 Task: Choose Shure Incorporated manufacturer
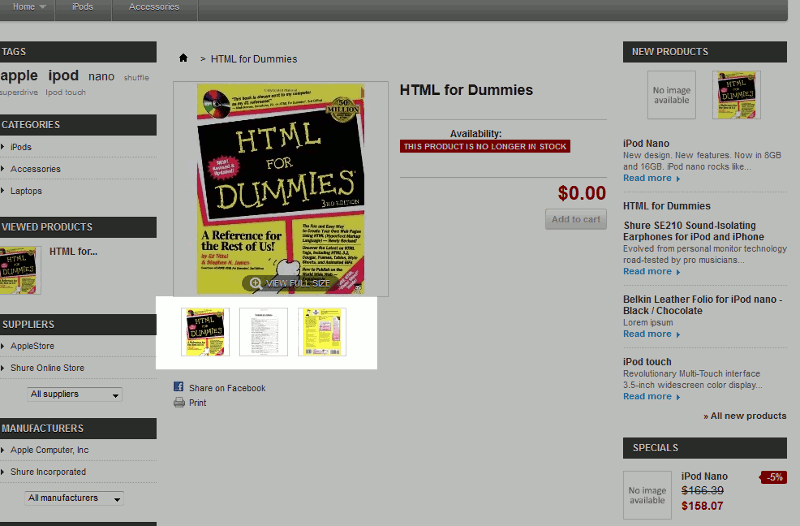point(48,472)
